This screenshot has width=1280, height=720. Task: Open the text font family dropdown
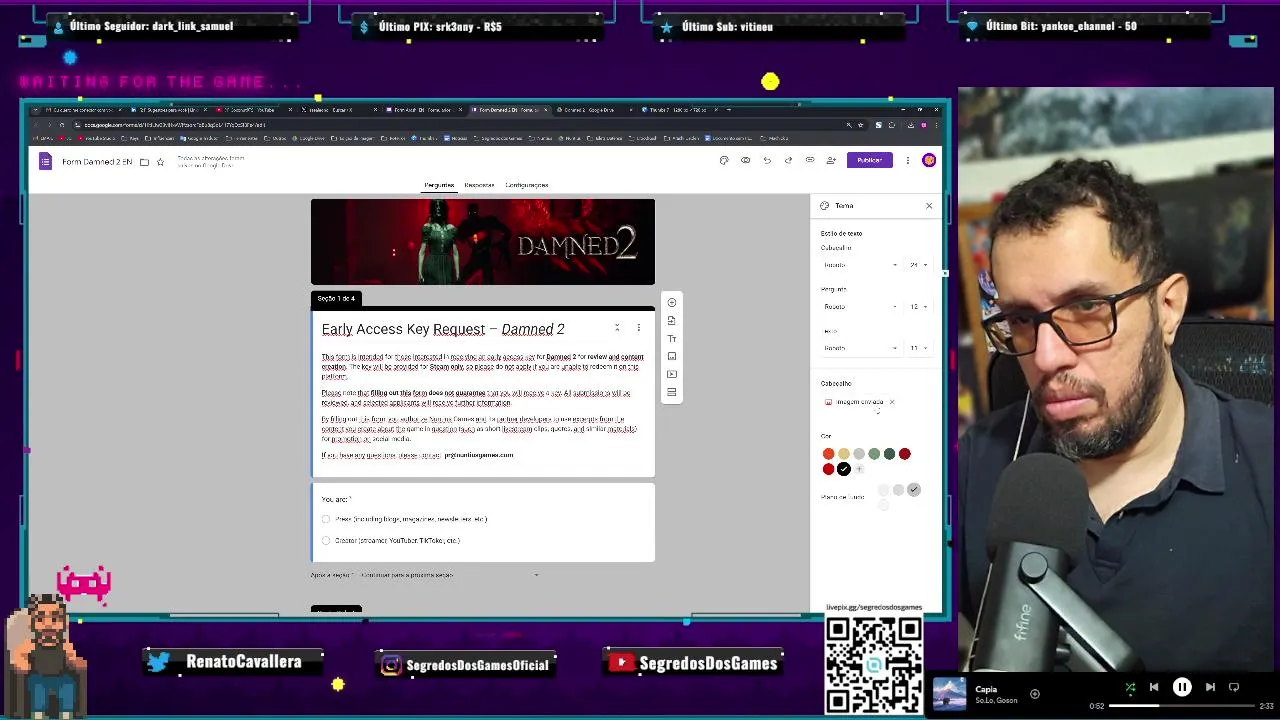tap(860, 348)
